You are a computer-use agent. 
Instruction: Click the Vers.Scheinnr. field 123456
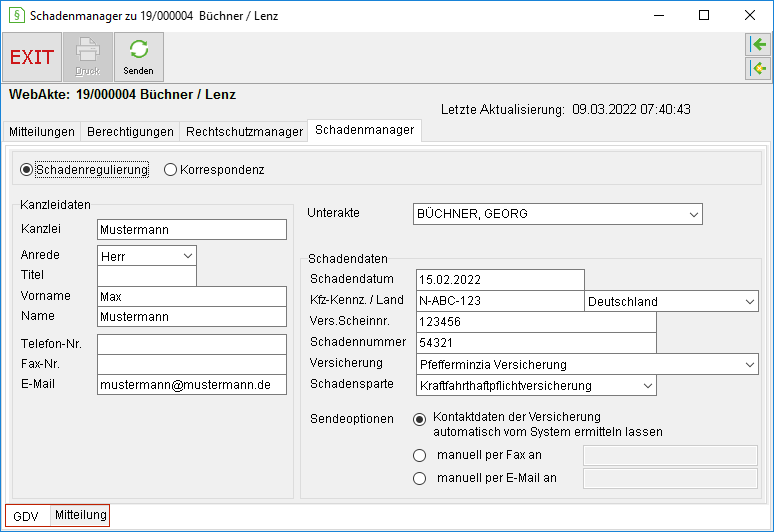pyautogui.click(x=536, y=322)
